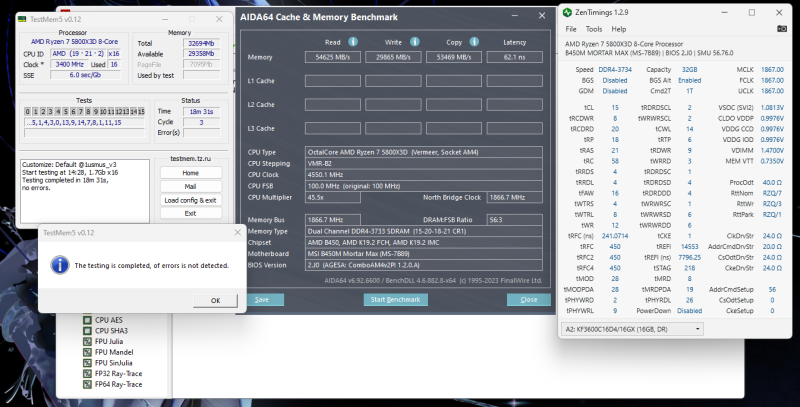Click the FCLK value 1867.00

pos(772,80)
